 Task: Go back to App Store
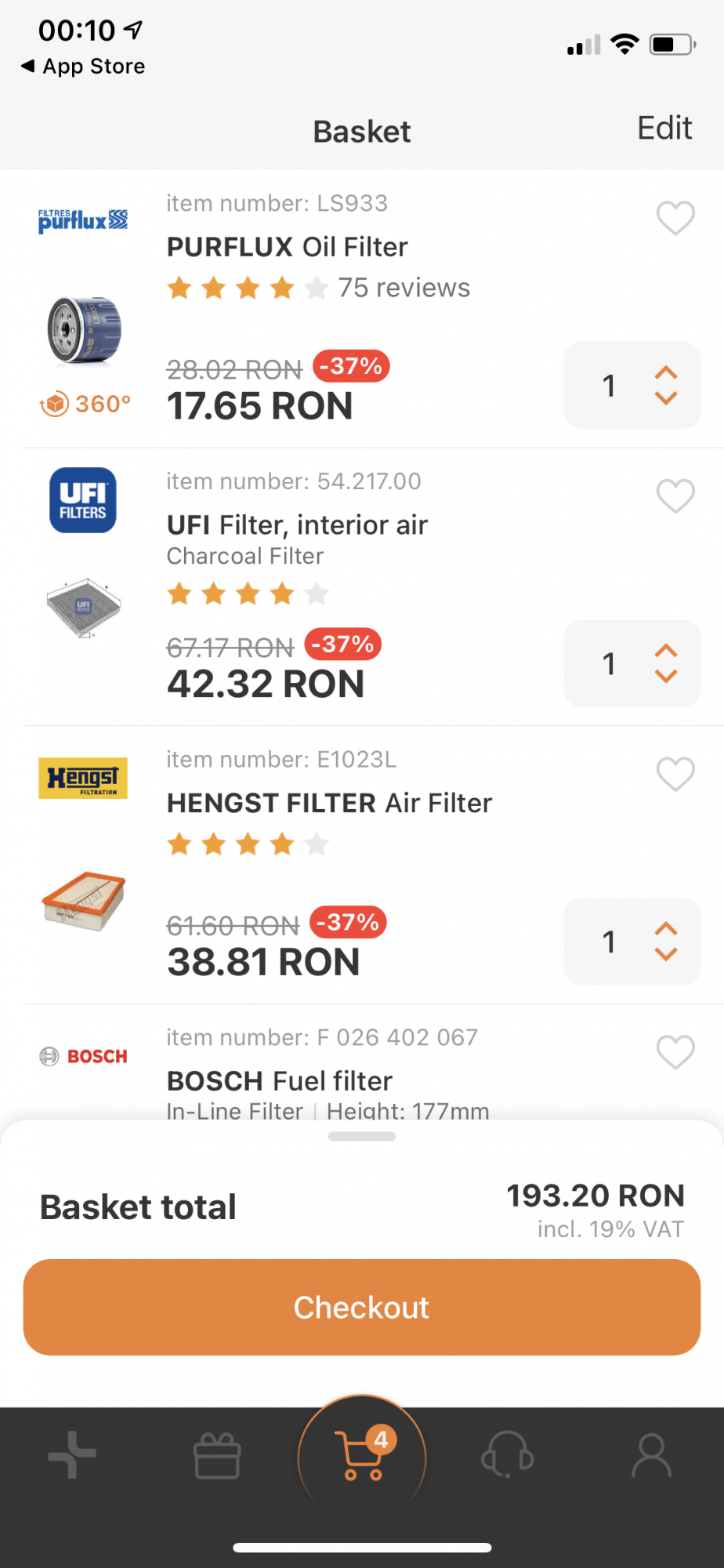(83, 66)
